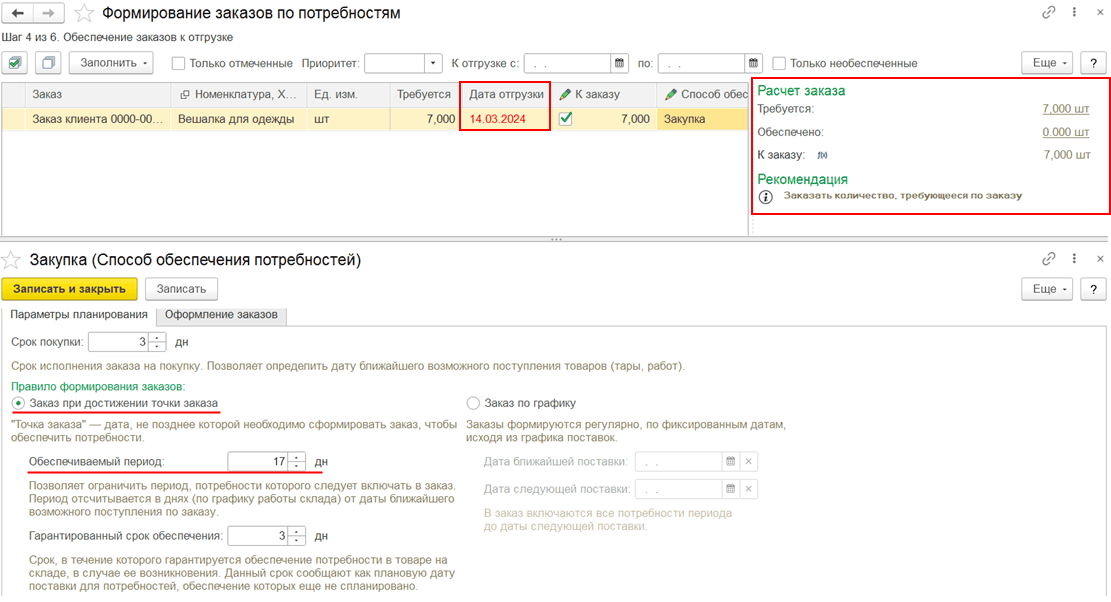
Task: Open 'Еще' menu in order-forming form
Action: tap(1049, 63)
